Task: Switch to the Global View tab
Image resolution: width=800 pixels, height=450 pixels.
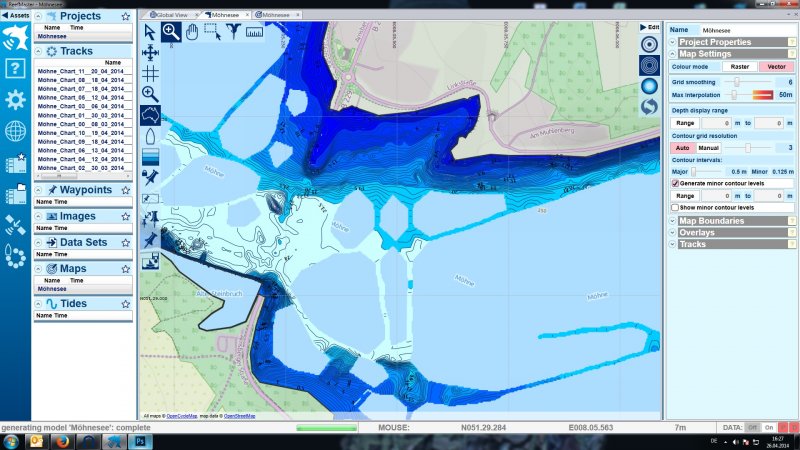Action: [x=173, y=16]
